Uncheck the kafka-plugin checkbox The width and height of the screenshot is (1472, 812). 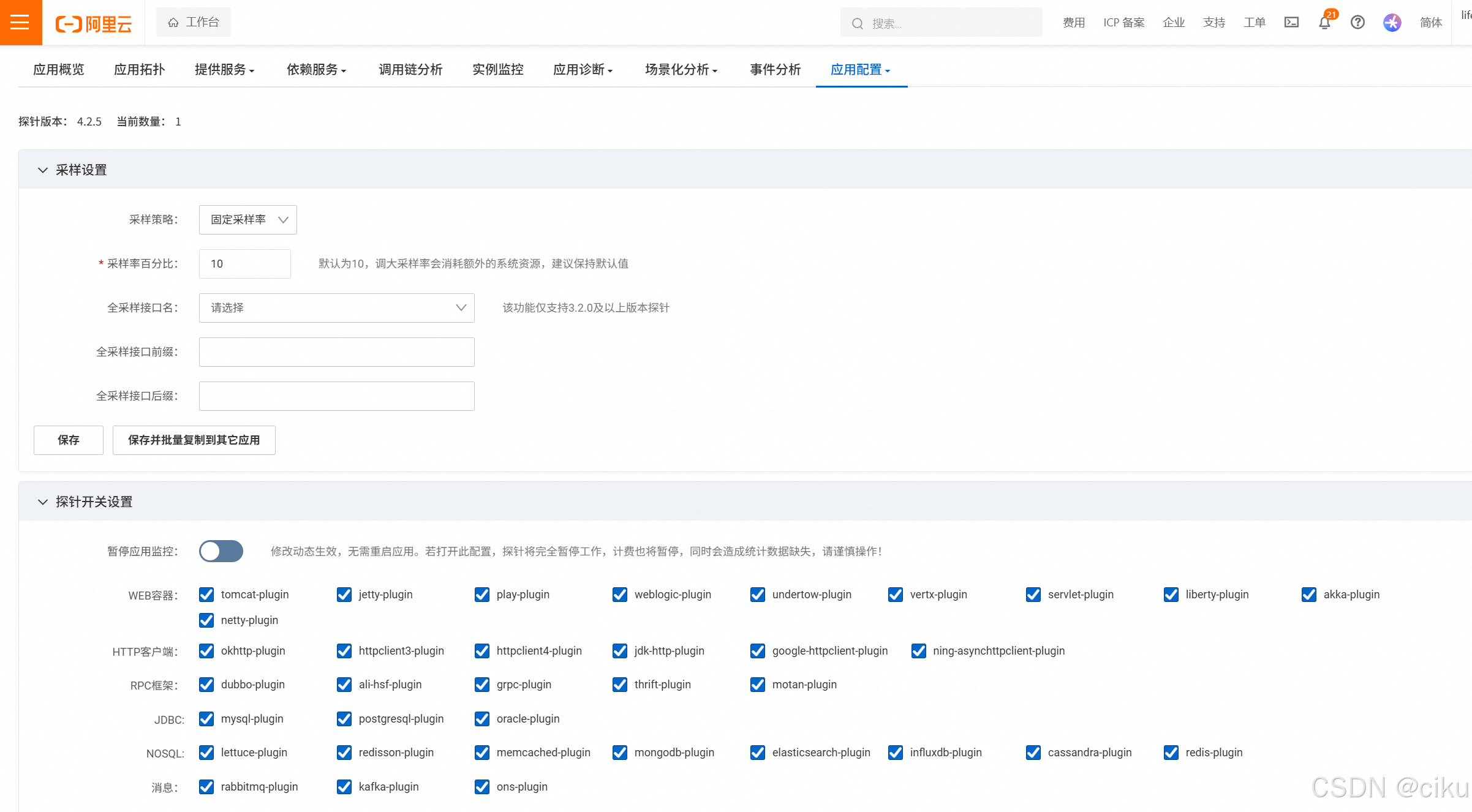(x=344, y=787)
